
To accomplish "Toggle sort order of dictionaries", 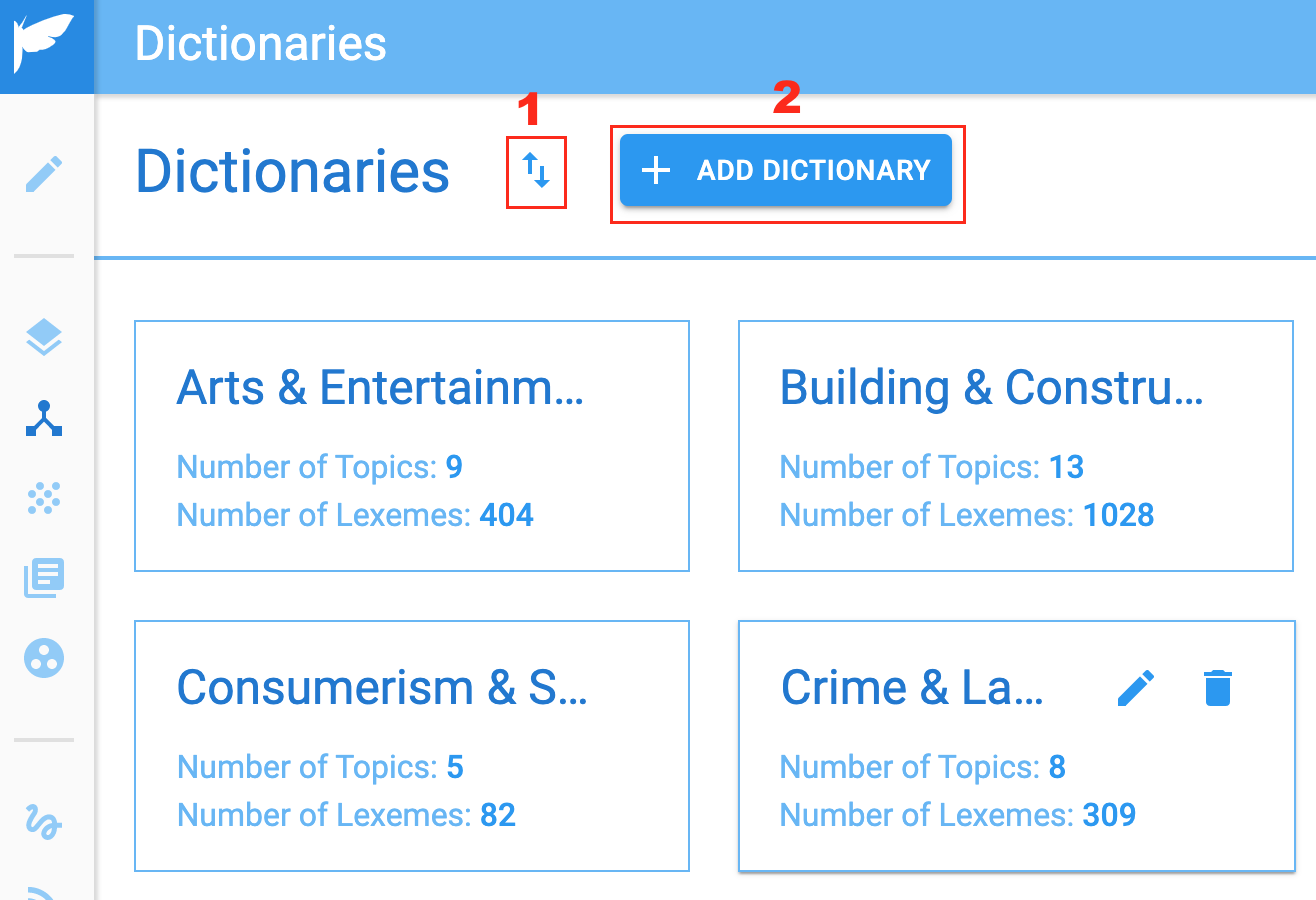I will [x=537, y=172].
